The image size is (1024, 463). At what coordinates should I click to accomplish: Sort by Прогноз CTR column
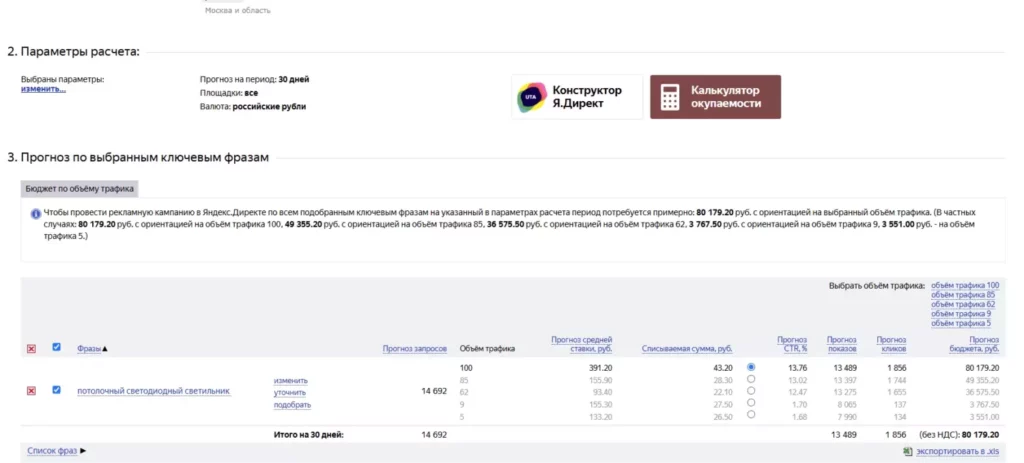(792, 344)
